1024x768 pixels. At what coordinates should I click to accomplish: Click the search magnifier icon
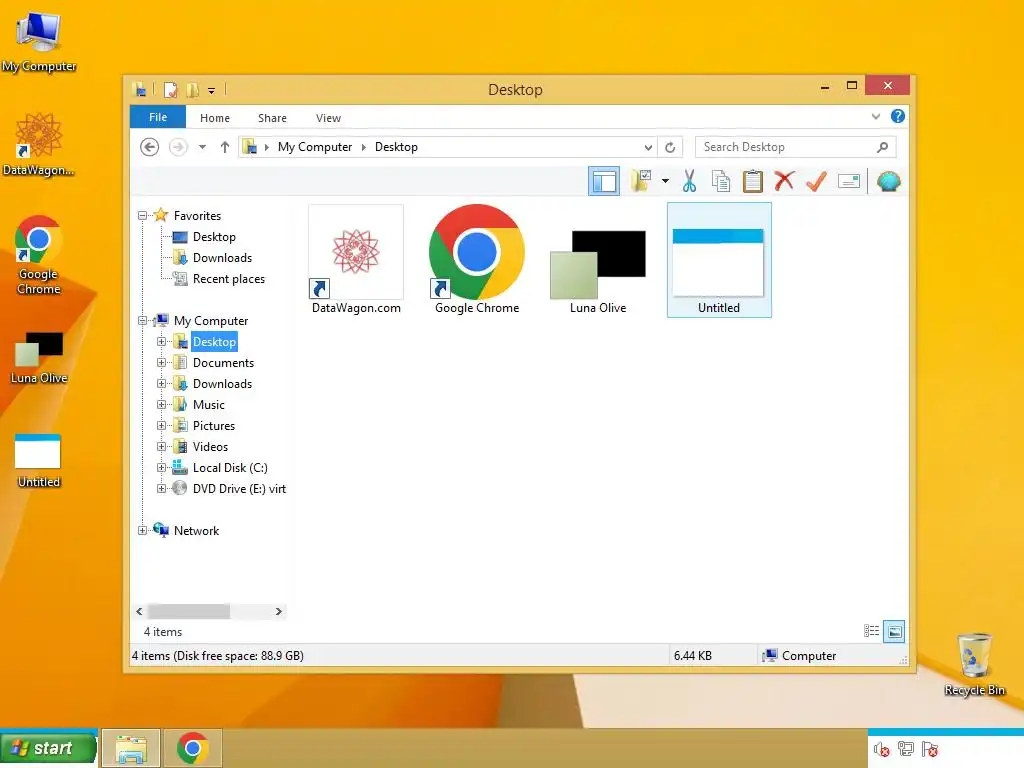882,147
